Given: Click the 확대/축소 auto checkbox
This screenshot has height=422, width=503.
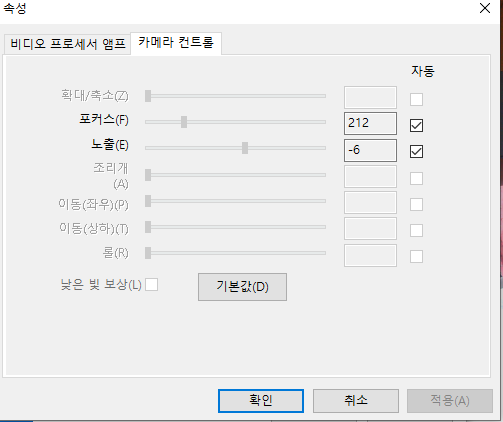Looking at the screenshot, I should [x=416, y=99].
